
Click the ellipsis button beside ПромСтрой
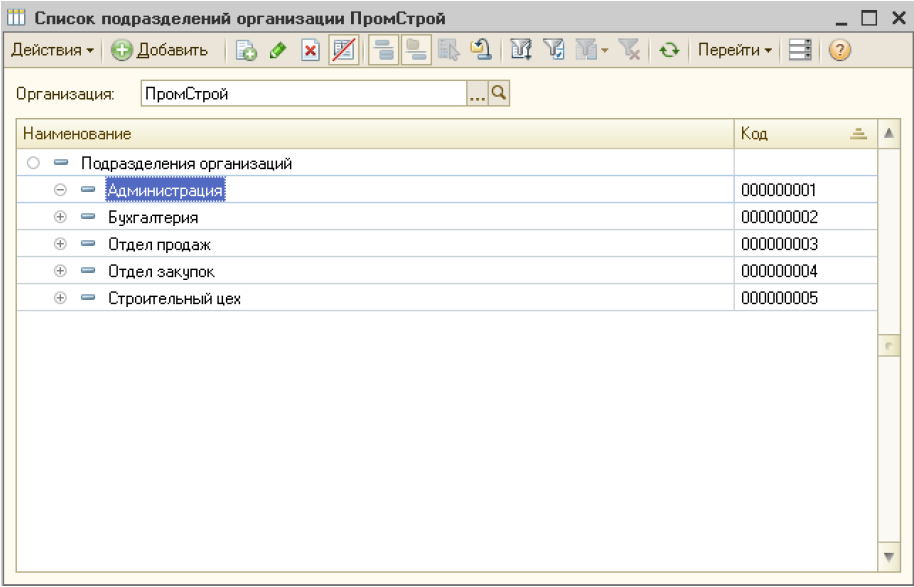(x=477, y=94)
